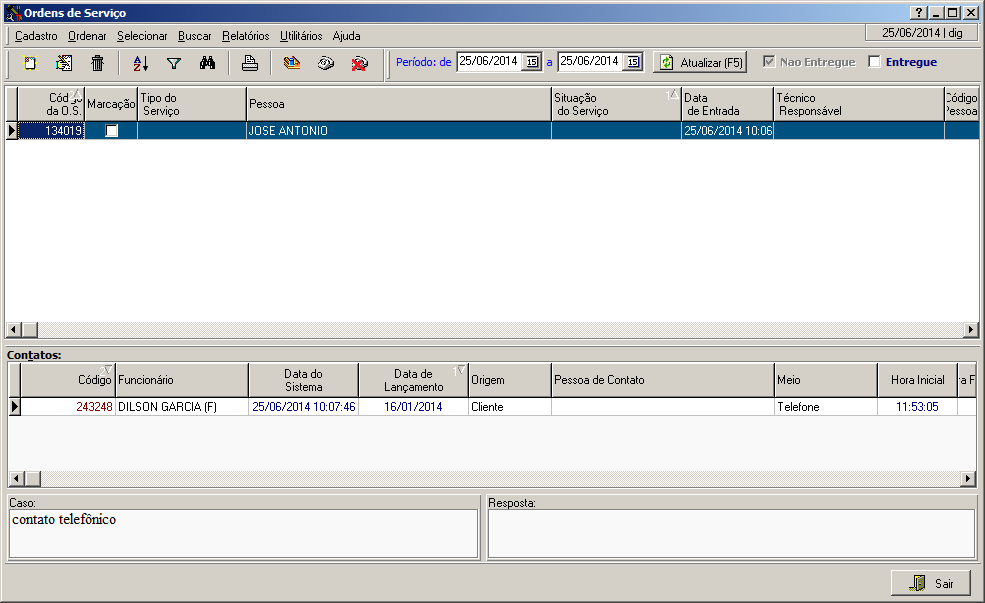Click the A-Z sort icon
This screenshot has height=603, width=985.
coord(140,63)
